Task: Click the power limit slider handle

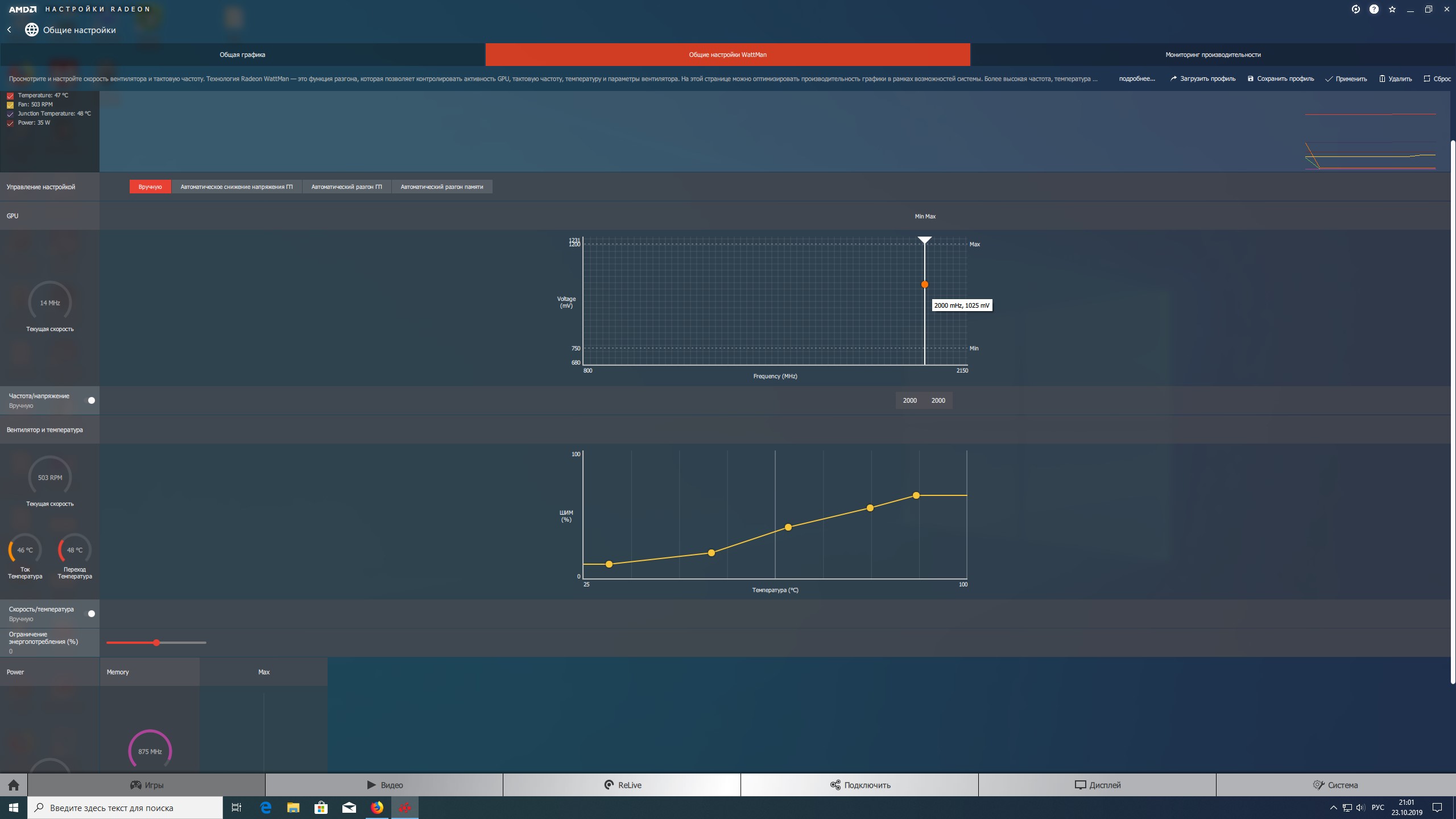Action: point(156,643)
